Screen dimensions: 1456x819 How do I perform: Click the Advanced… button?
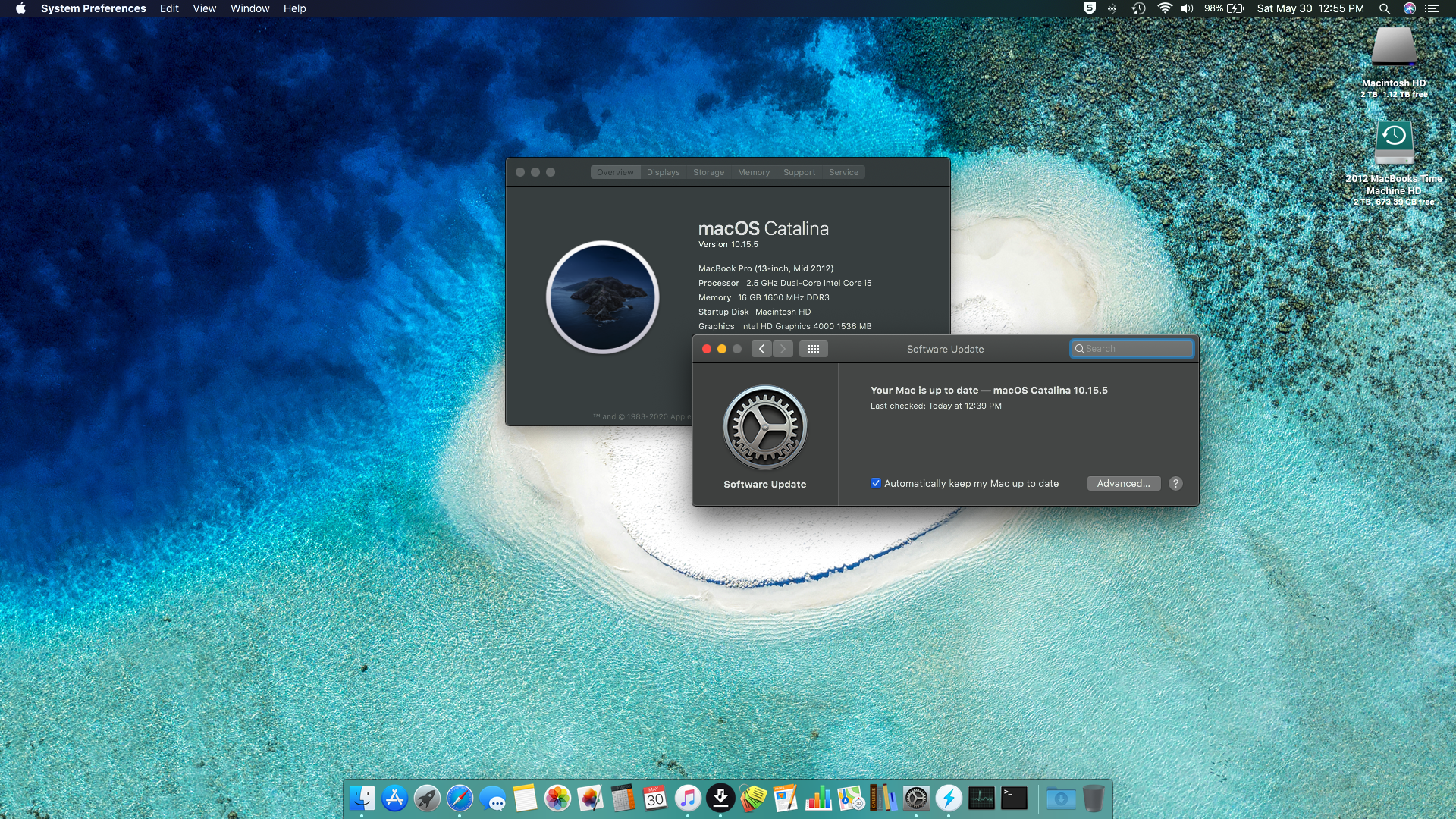click(x=1124, y=483)
